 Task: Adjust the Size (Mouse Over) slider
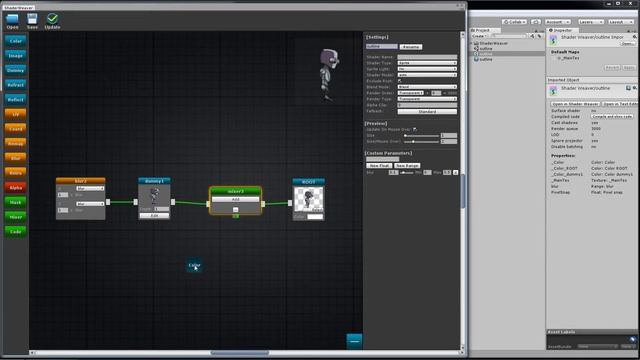[421, 142]
